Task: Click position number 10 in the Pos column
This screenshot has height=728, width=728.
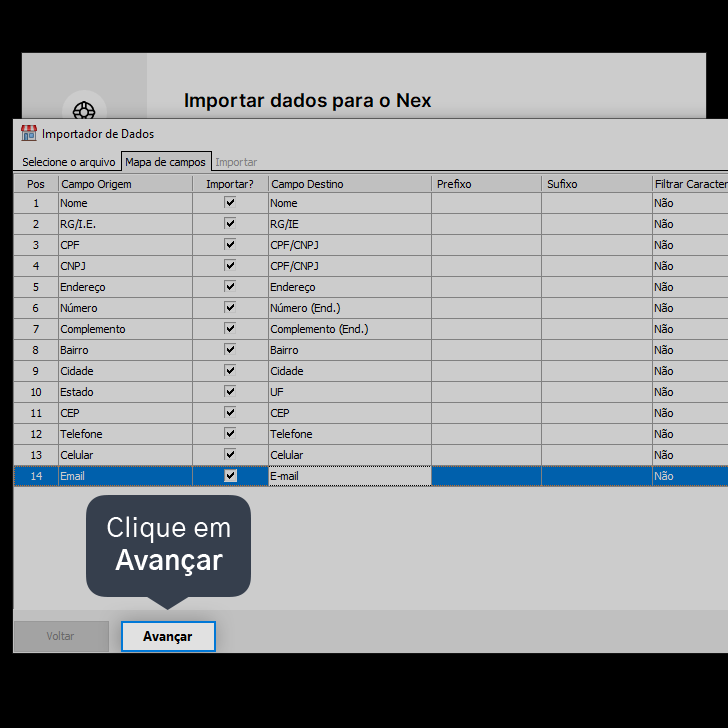Action: [x=36, y=392]
